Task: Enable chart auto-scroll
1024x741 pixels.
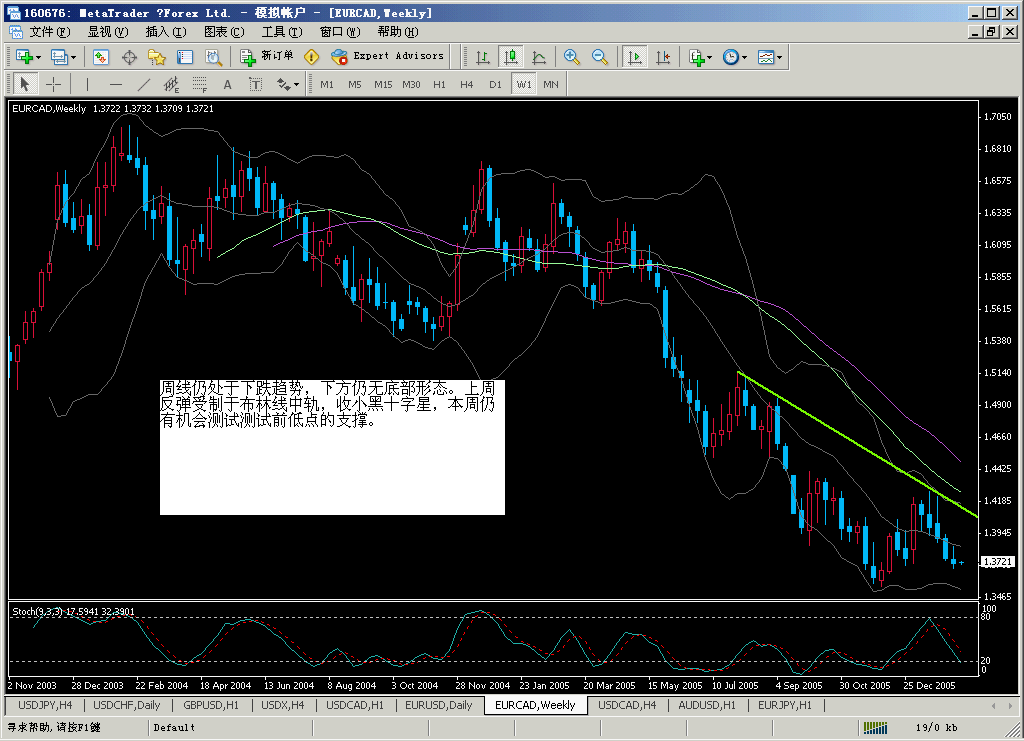Action: [633, 57]
